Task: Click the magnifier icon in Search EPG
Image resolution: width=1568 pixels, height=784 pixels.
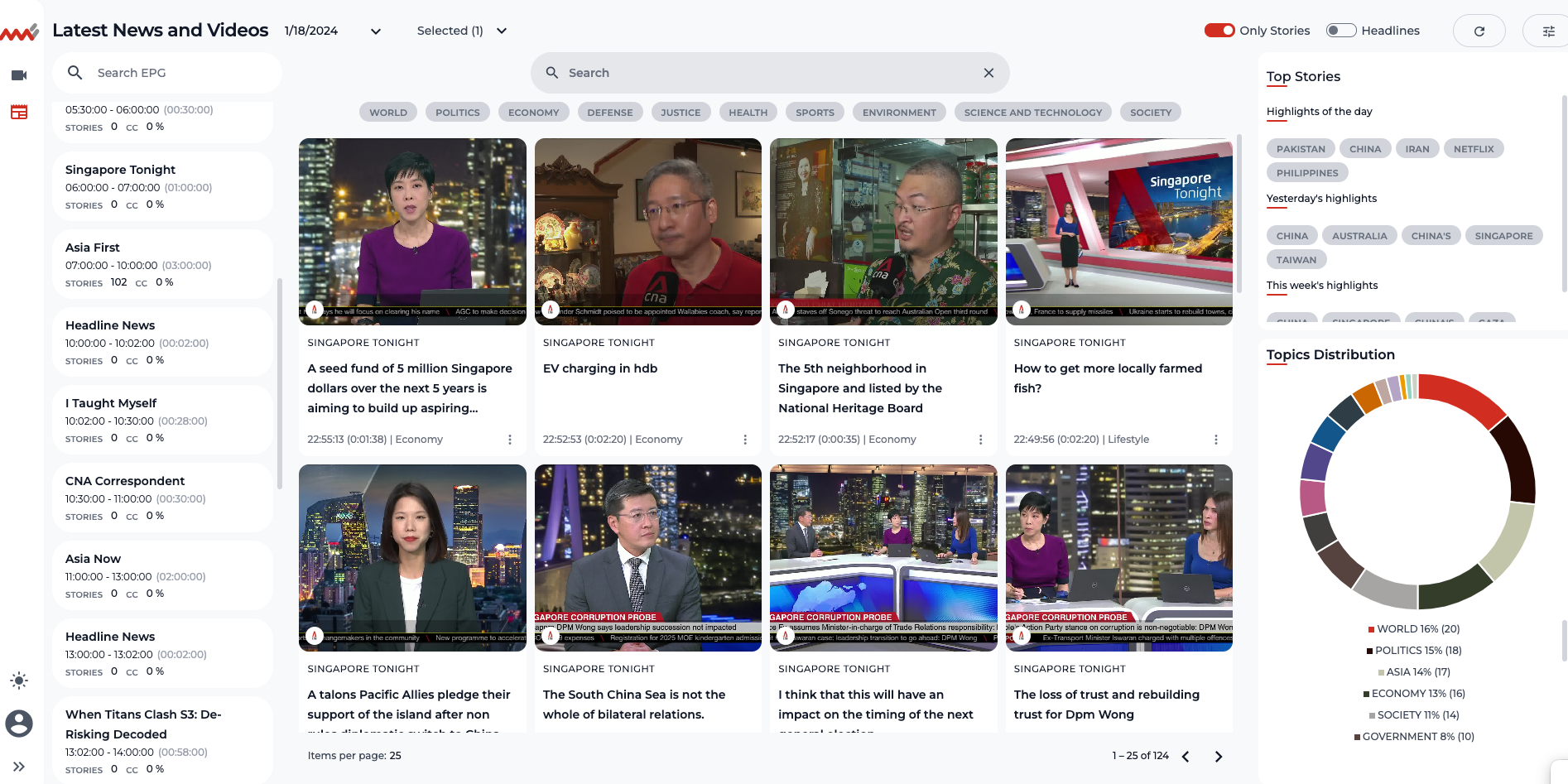Action: click(x=75, y=73)
